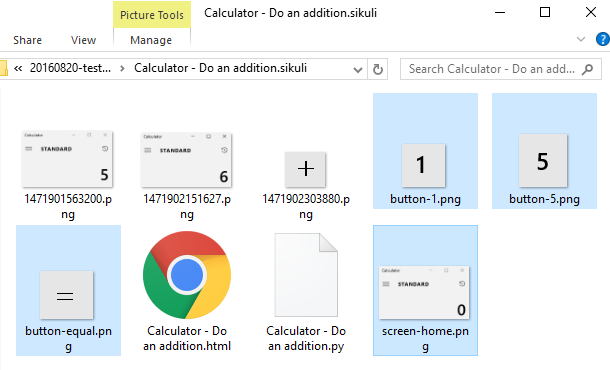The height and width of the screenshot is (370, 610).
Task: Click the button-equal.png file name
Action: tap(68, 338)
